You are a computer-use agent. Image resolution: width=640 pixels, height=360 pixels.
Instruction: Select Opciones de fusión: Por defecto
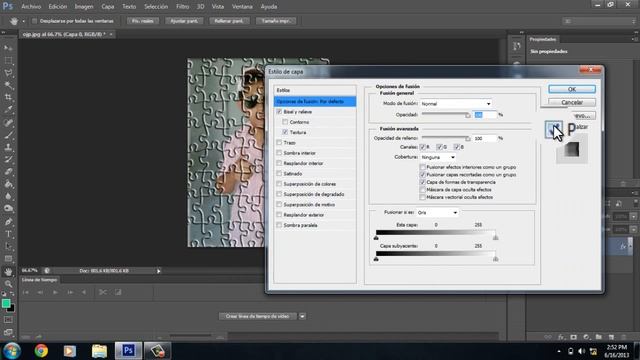[x=315, y=101]
